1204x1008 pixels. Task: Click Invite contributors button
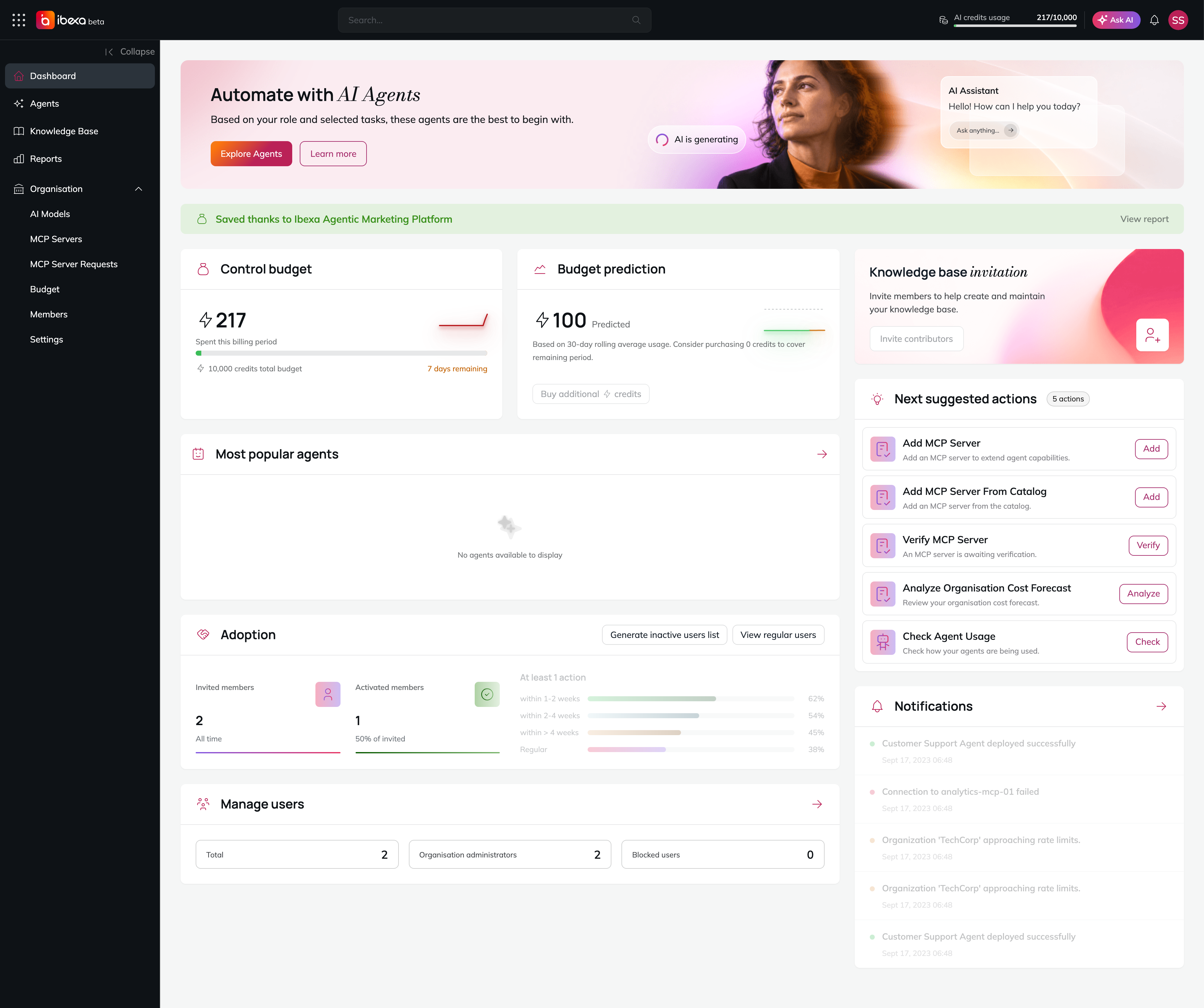coord(916,339)
